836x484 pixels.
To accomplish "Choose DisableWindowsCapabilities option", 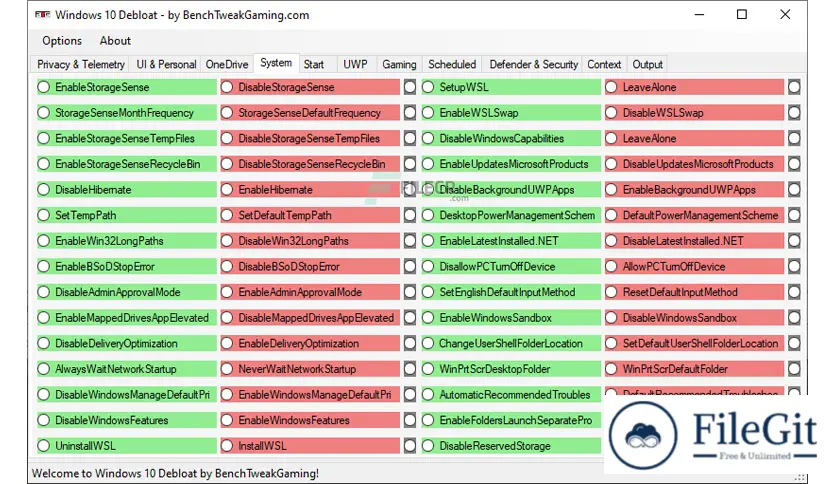I will pos(511,138).
